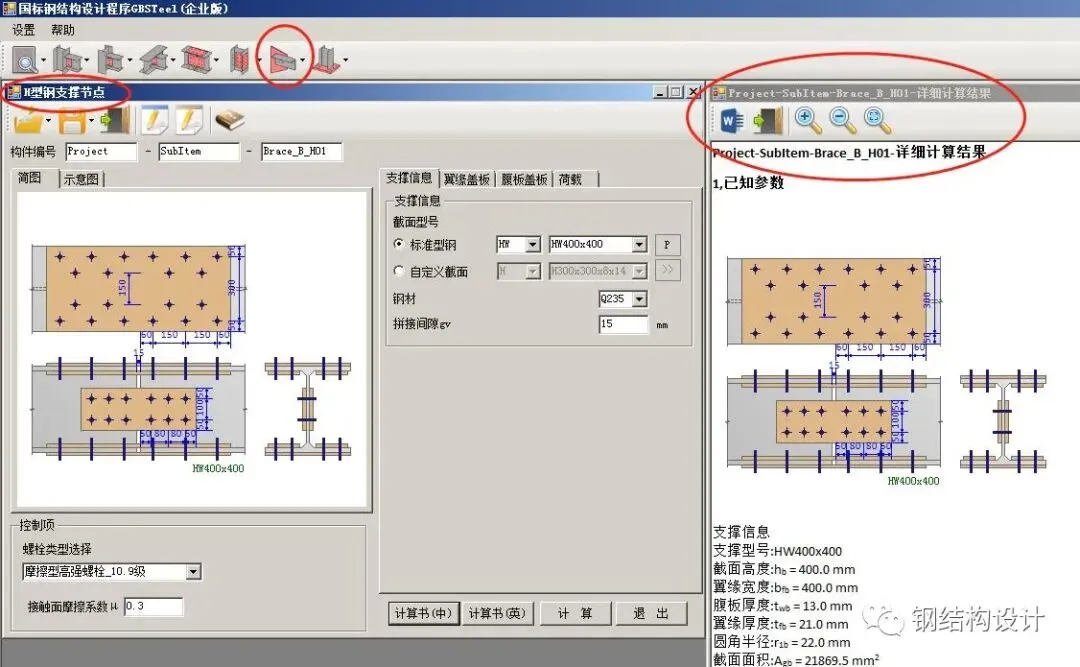The height and width of the screenshot is (667, 1080).
Task: Select the column base plate icon
Action: coord(326,60)
